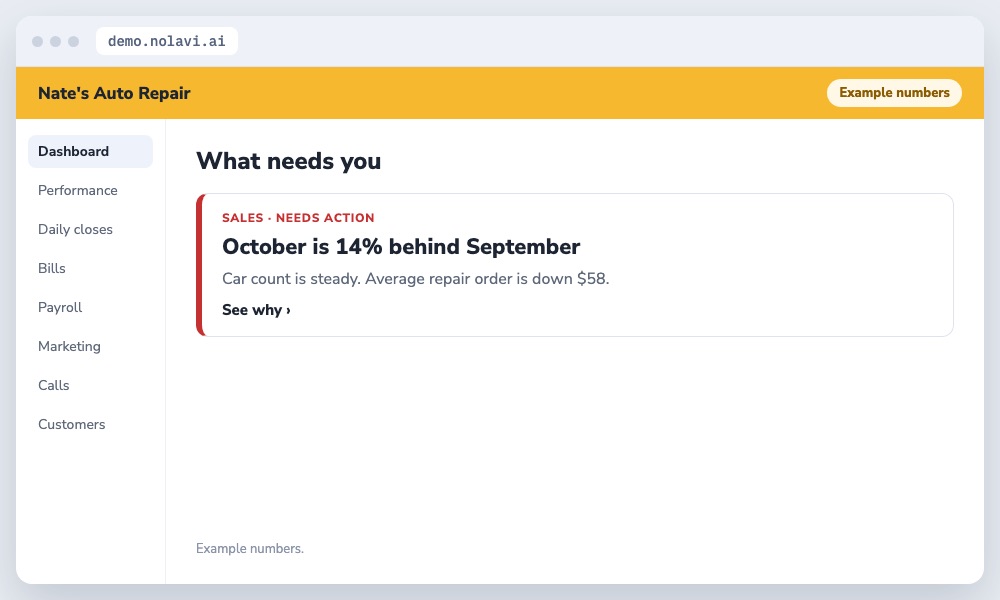Viewport: 1000px width, 600px height.
Task: Click the demo.nolavi.ai address bar
Action: tap(166, 41)
